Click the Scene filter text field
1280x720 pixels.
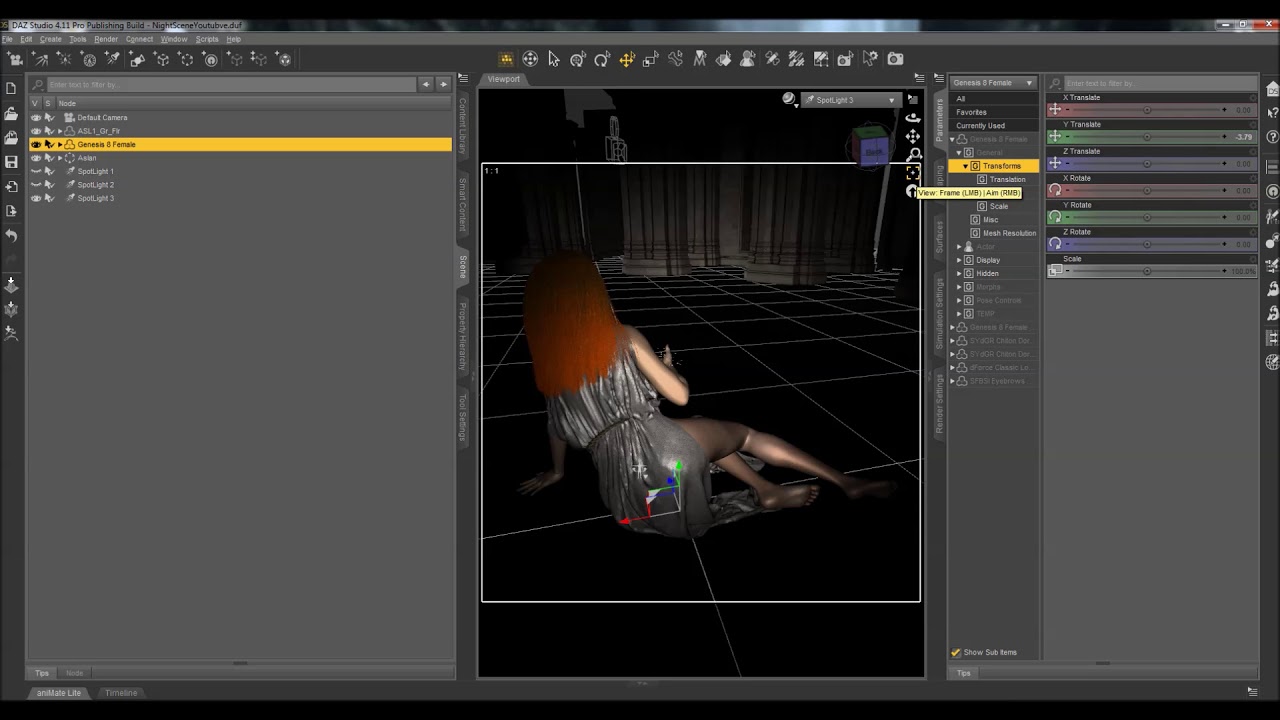[x=230, y=84]
